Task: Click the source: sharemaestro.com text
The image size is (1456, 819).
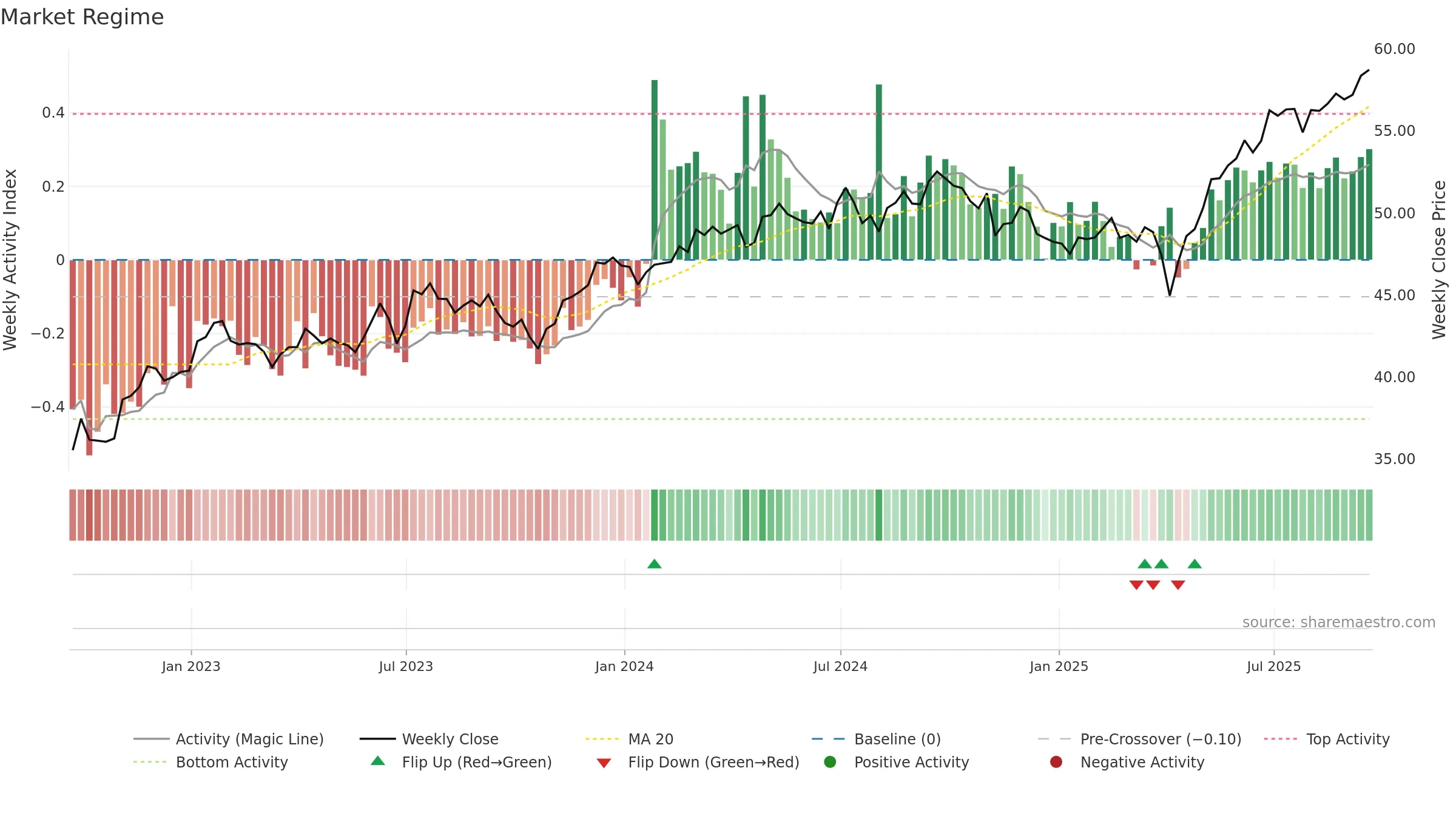Action: (x=1339, y=622)
